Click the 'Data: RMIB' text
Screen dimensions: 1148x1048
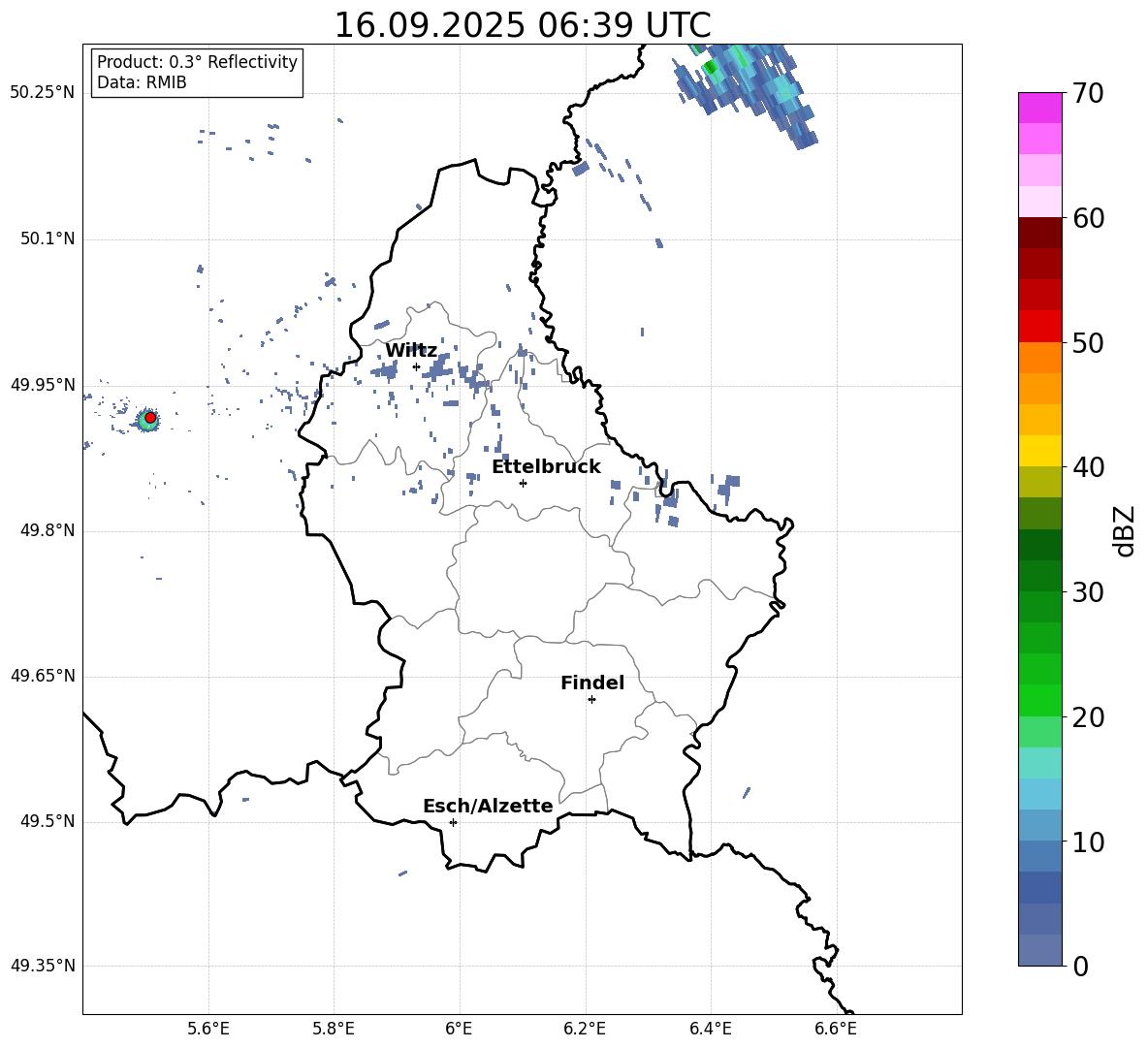click(142, 82)
